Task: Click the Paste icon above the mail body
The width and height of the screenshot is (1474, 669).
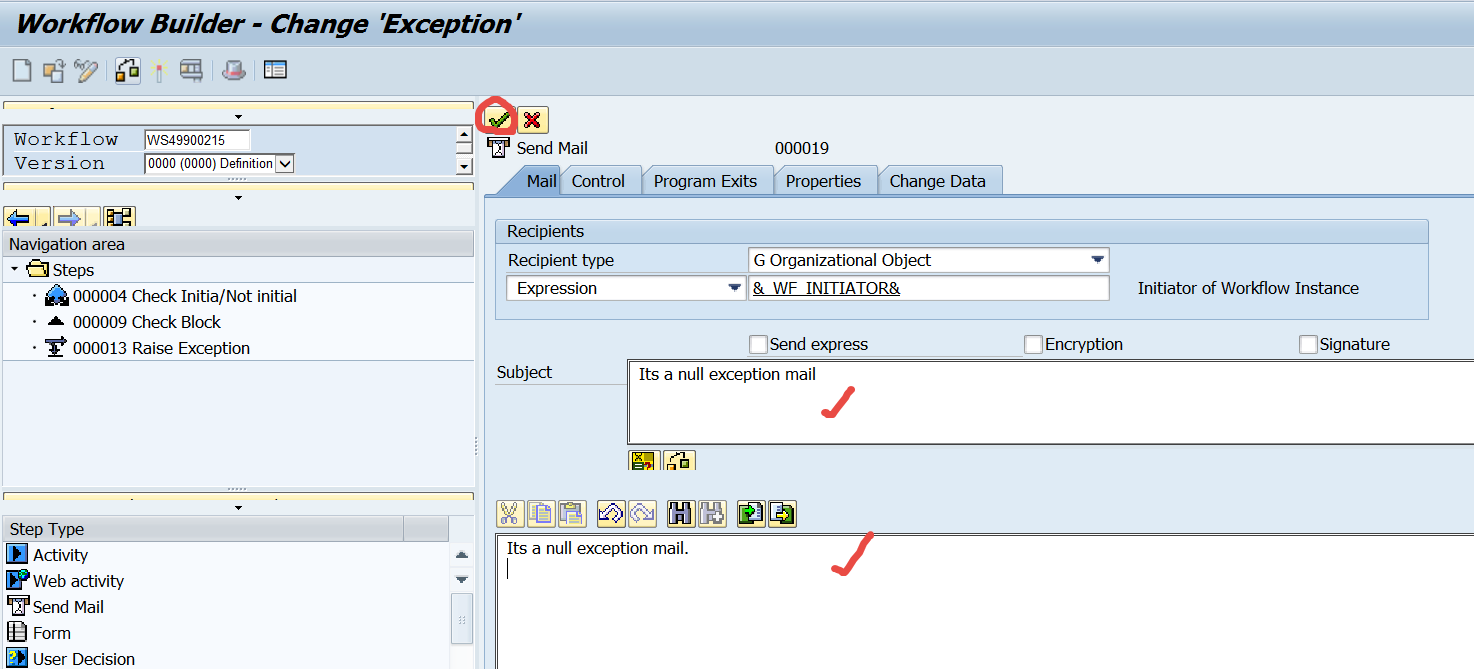Action: coord(571,513)
